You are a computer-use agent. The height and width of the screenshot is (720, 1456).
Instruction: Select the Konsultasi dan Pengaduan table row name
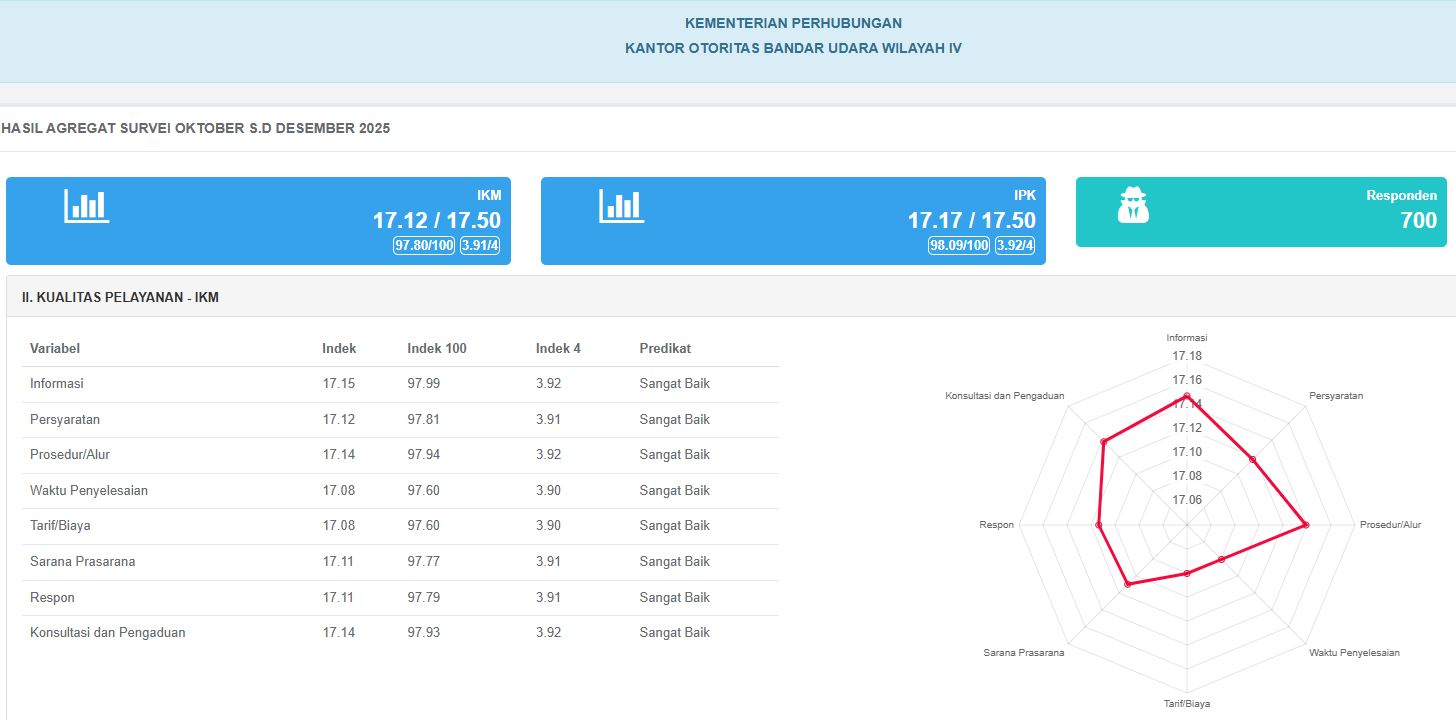pyautogui.click(x=108, y=633)
